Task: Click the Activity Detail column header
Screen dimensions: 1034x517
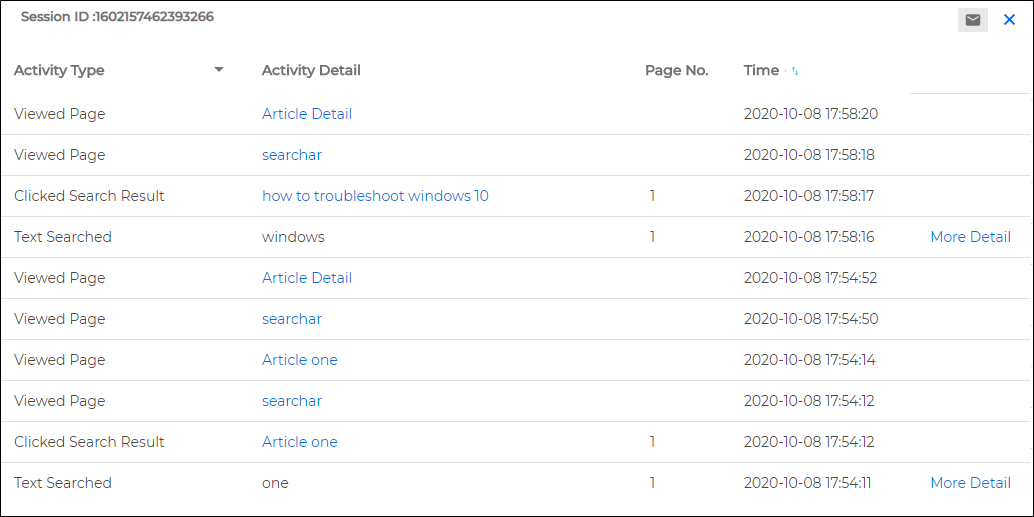Action: point(311,71)
